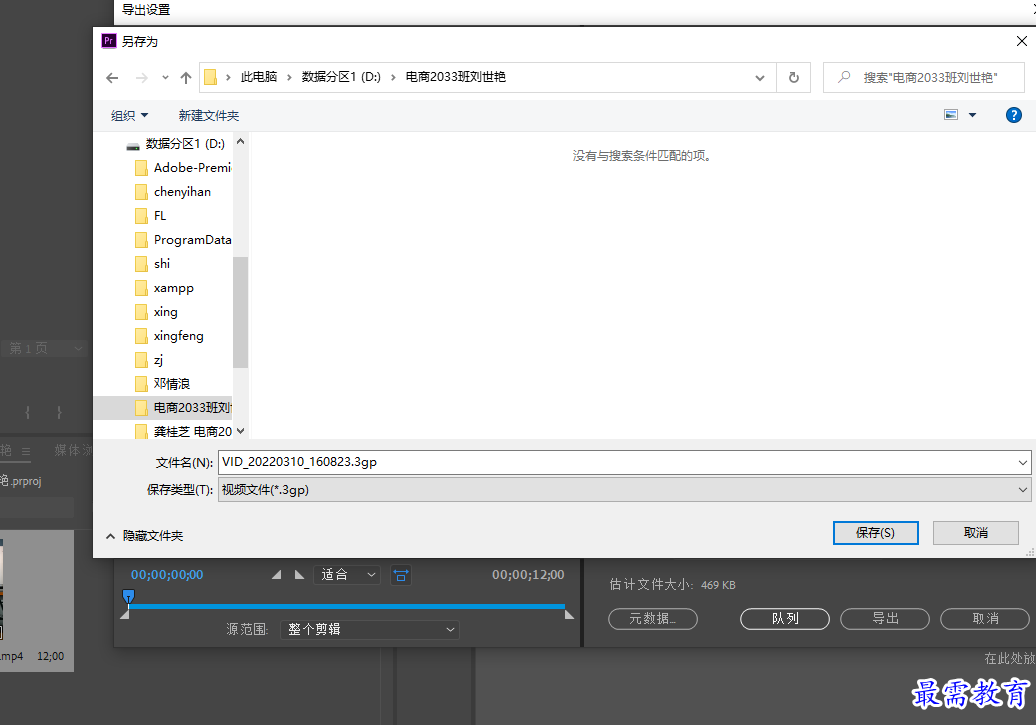Select the chenyihan folder
Viewport: 1036px width, 725px height.
tap(173, 192)
